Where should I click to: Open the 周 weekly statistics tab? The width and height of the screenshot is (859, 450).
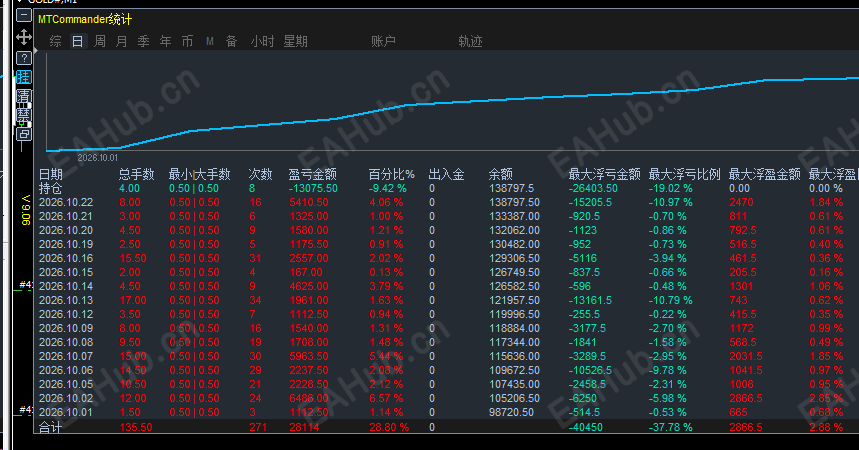[x=100, y=41]
